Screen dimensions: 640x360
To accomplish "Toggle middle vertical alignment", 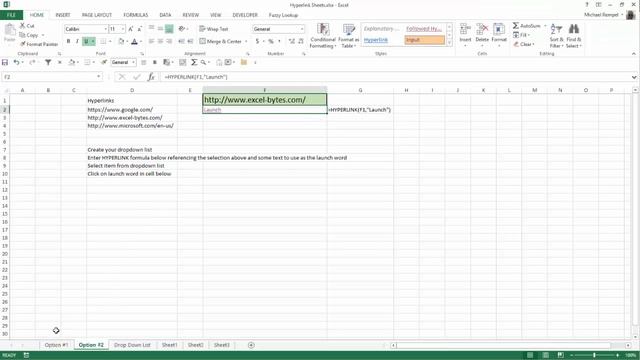I will (160, 29).
